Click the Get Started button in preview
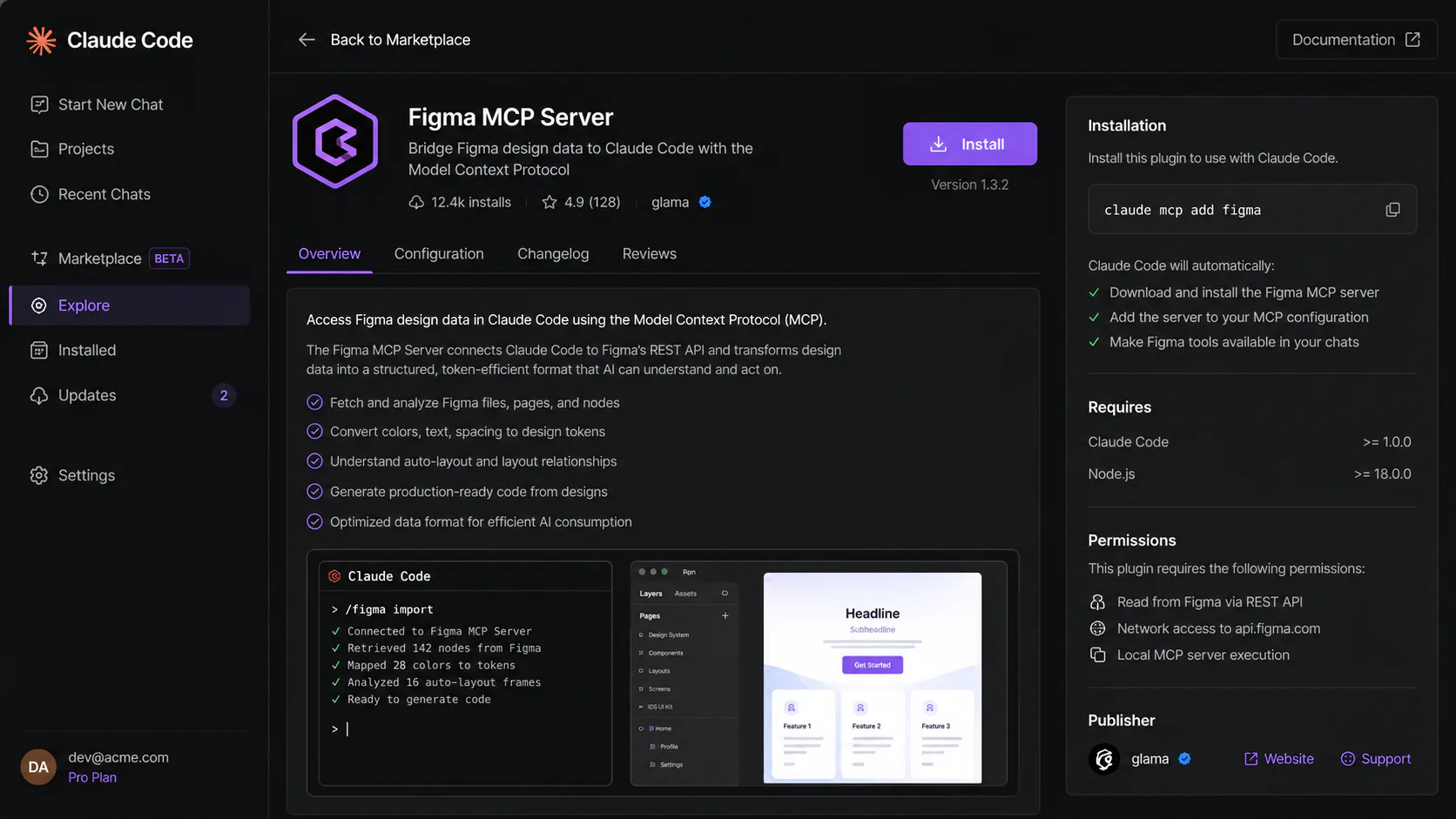Screen dimensions: 1456x819 click(873, 665)
